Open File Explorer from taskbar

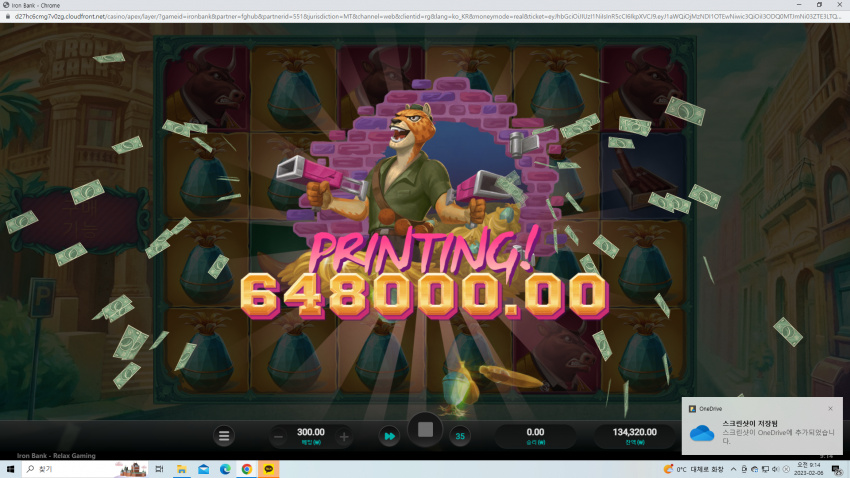(x=182, y=469)
